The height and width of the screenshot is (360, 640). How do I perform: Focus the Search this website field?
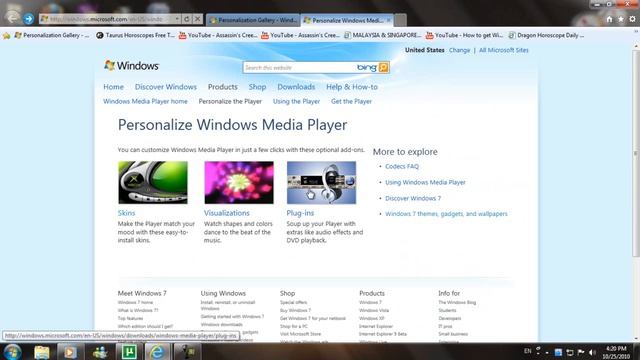pos(300,67)
